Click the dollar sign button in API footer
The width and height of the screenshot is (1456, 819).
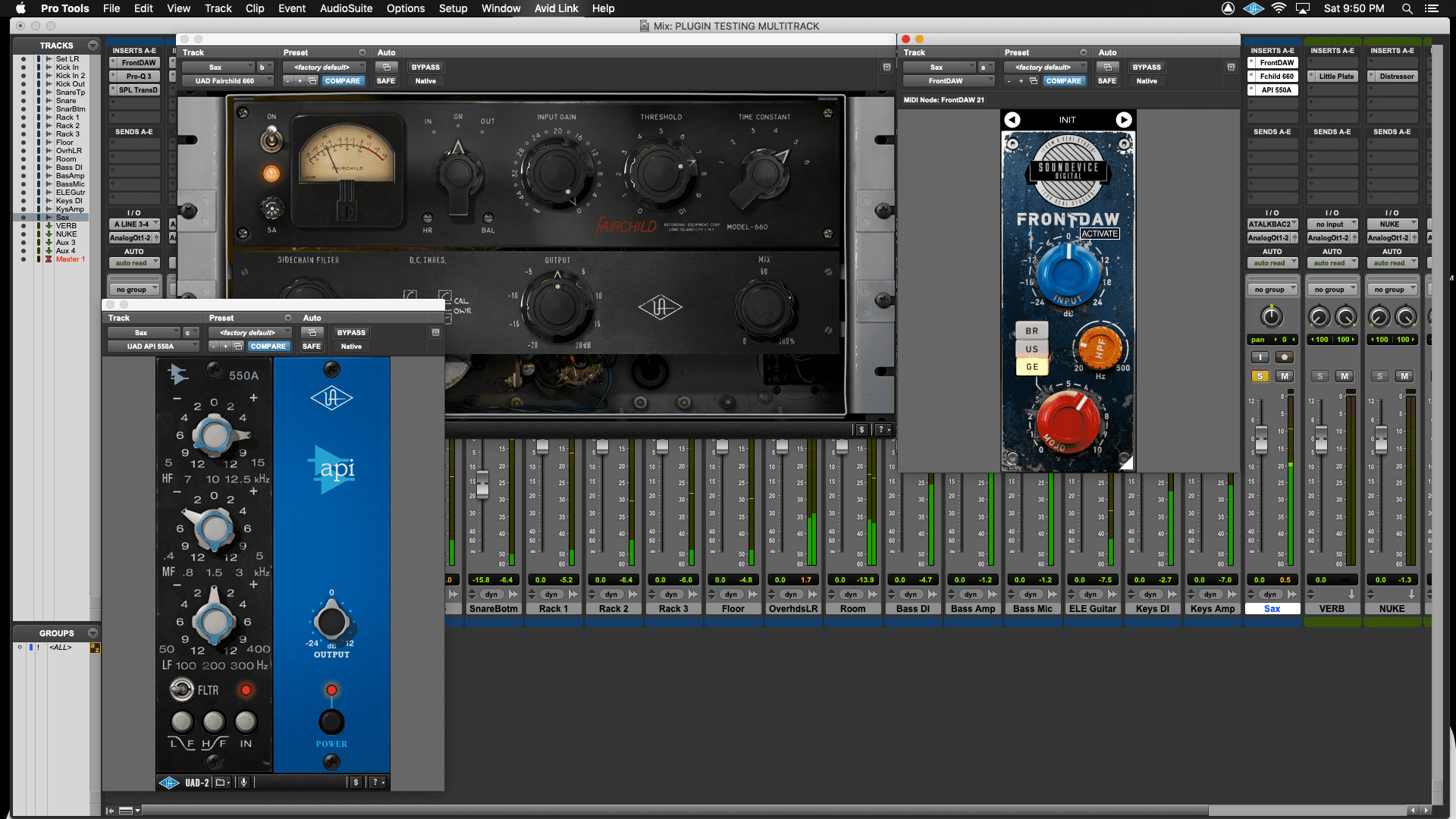point(356,782)
